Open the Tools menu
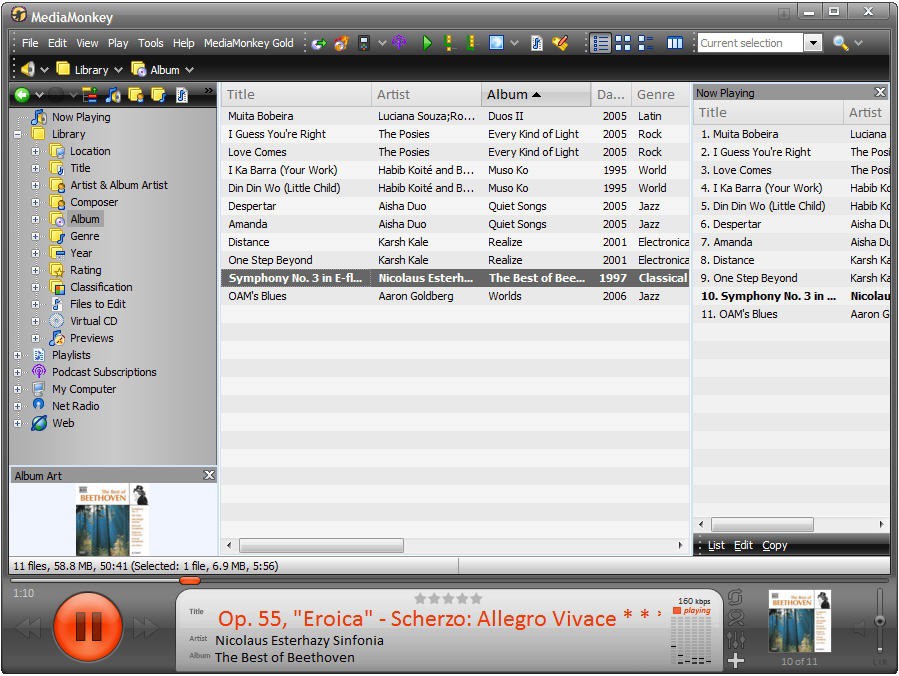 tap(150, 43)
